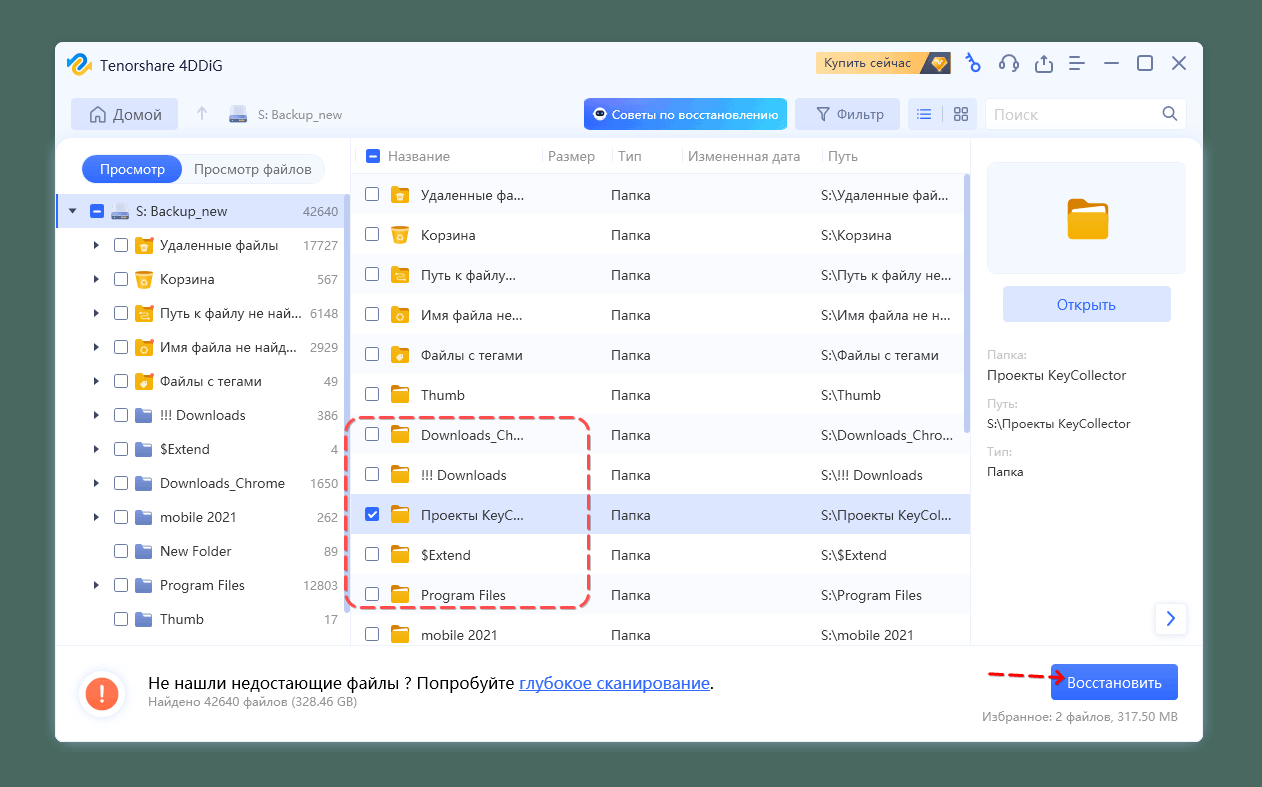Sort by the Название column header

pyautogui.click(x=419, y=156)
